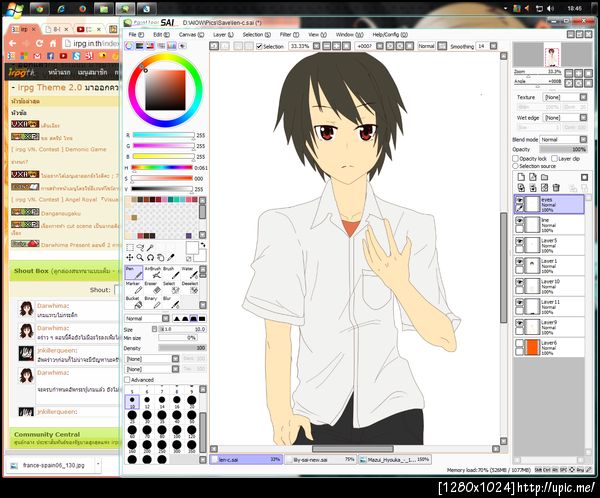Image resolution: width=600 pixels, height=498 pixels.
Task: Open the brush mode Normal dropdown
Action: pos(147,318)
